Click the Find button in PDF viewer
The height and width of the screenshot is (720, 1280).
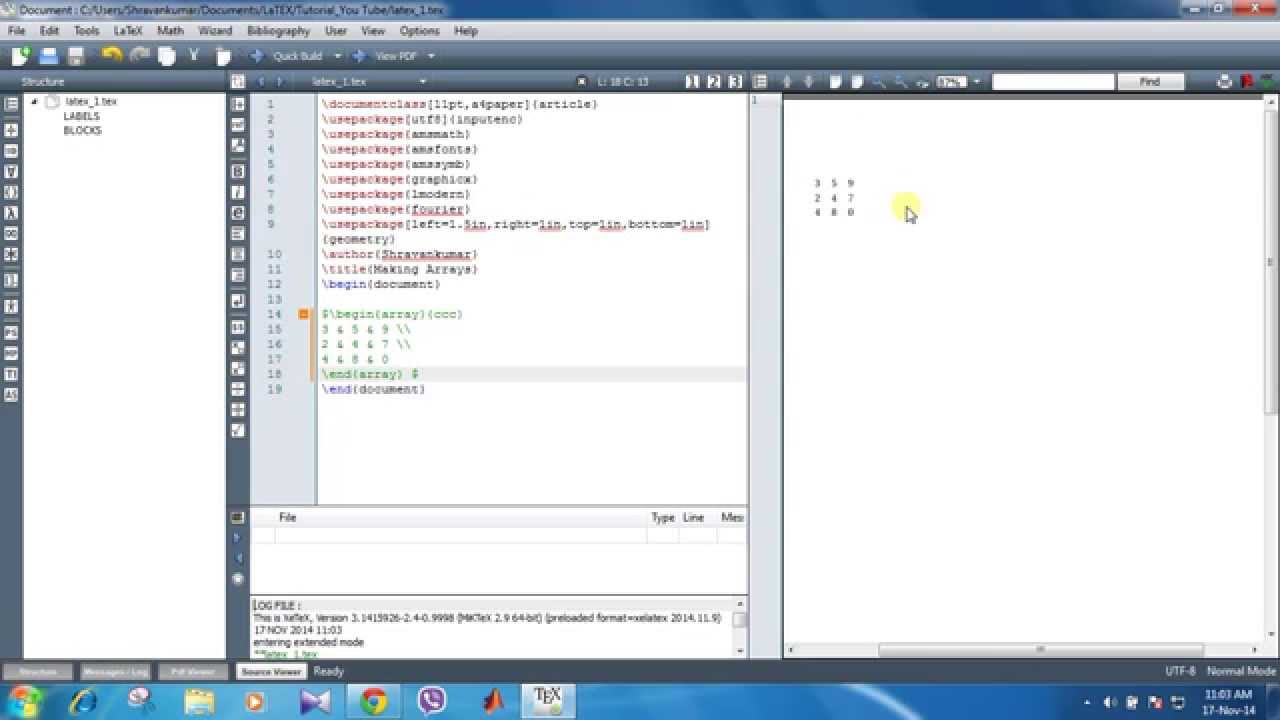(1150, 82)
